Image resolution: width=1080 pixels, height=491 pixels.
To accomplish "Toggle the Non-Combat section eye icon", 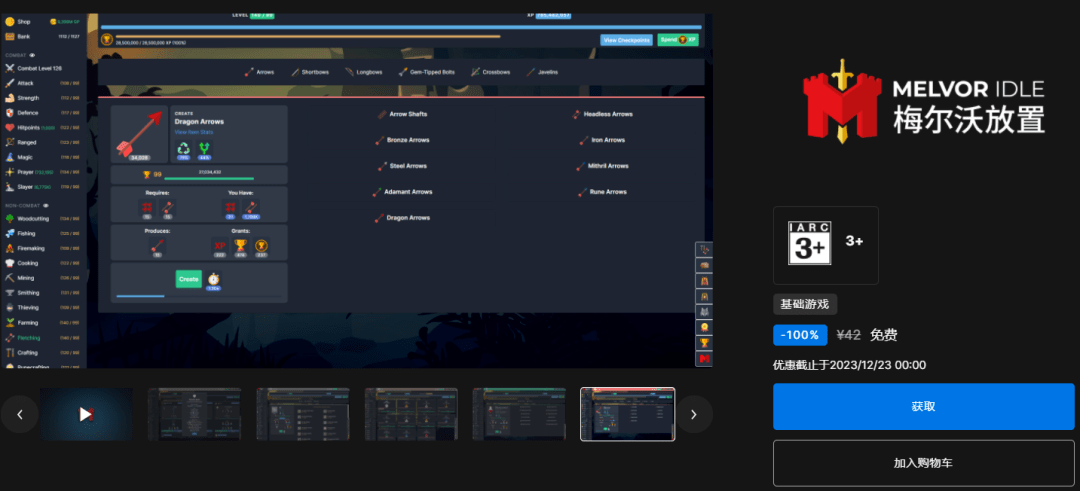I will point(46,204).
